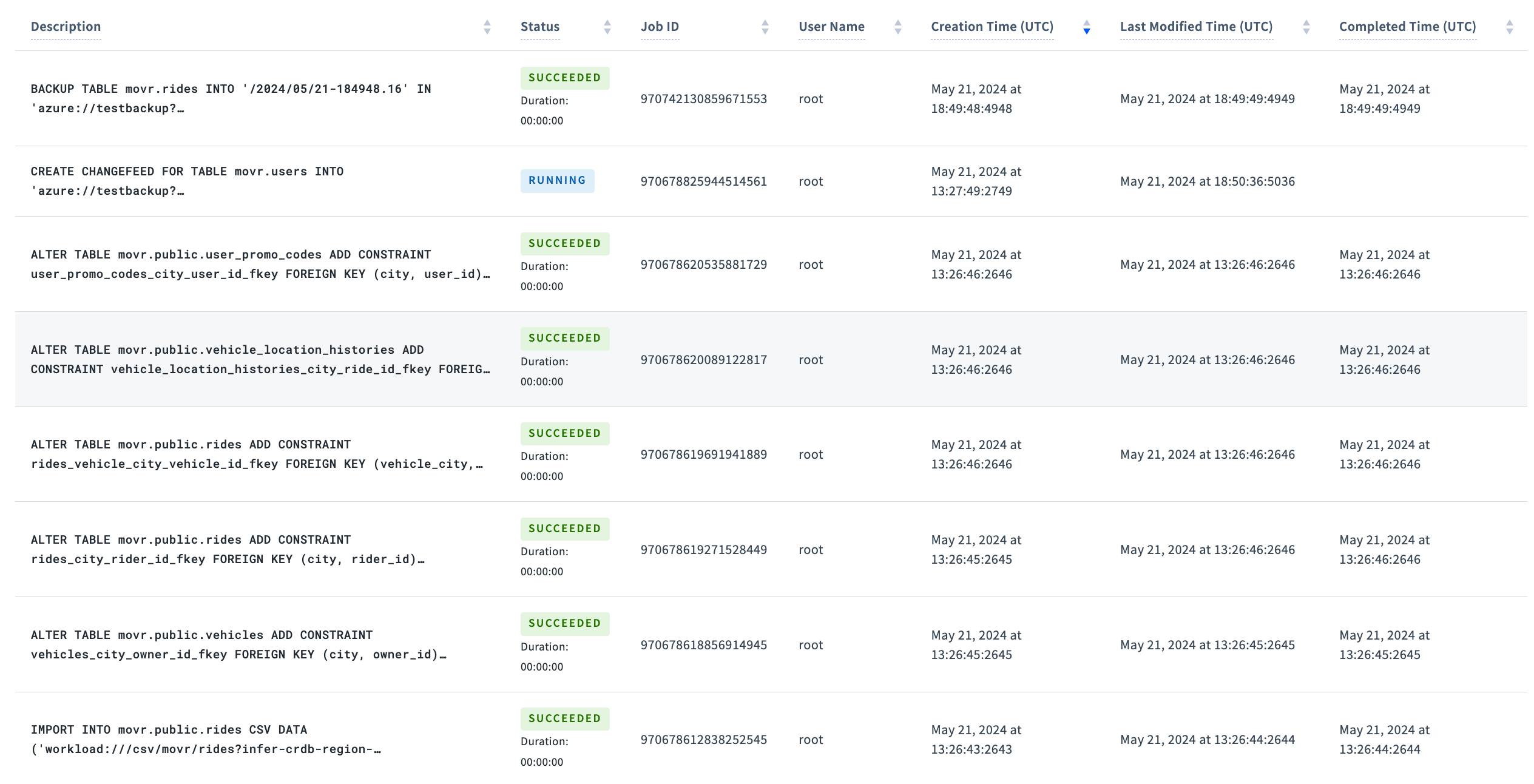The image size is (1534, 784).
Task: Open job 970742130859671553 details
Action: (x=703, y=98)
